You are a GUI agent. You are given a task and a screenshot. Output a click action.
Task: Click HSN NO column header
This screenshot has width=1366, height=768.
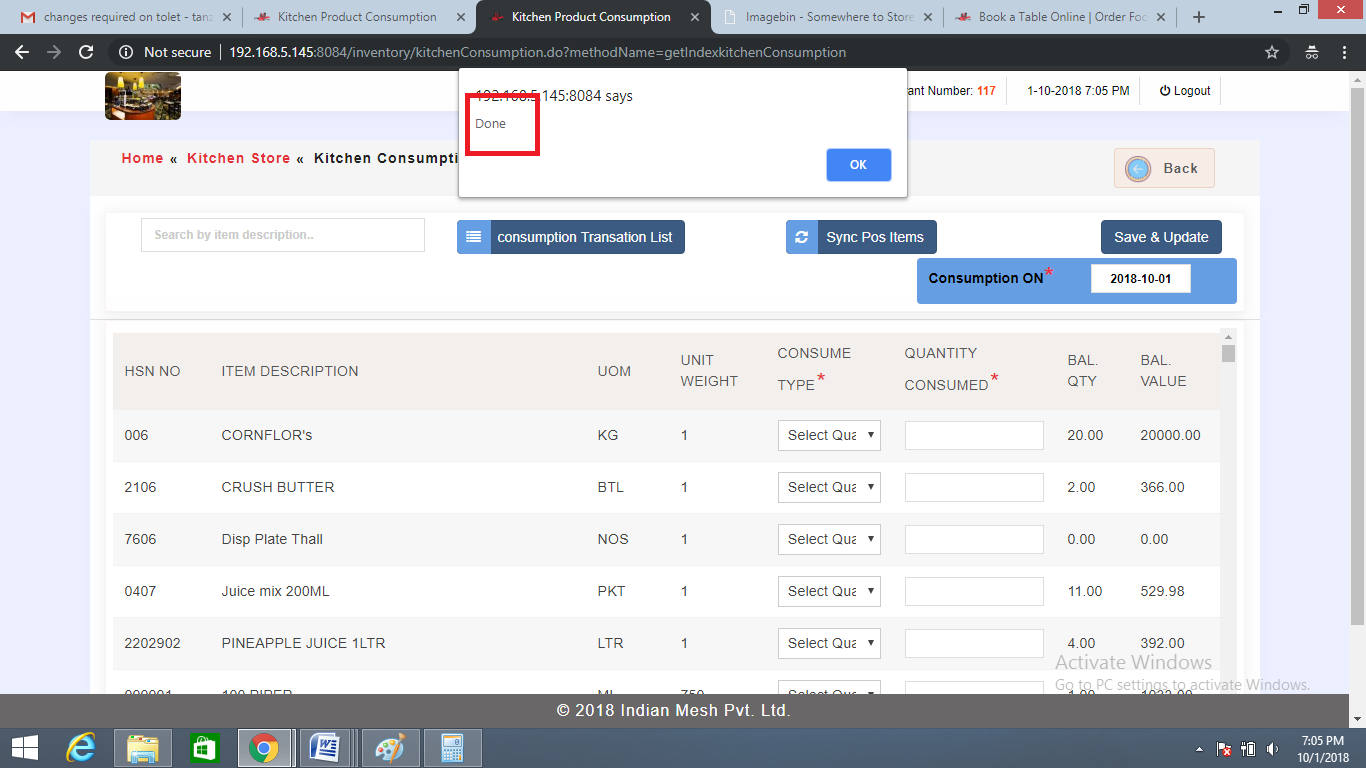click(x=152, y=371)
